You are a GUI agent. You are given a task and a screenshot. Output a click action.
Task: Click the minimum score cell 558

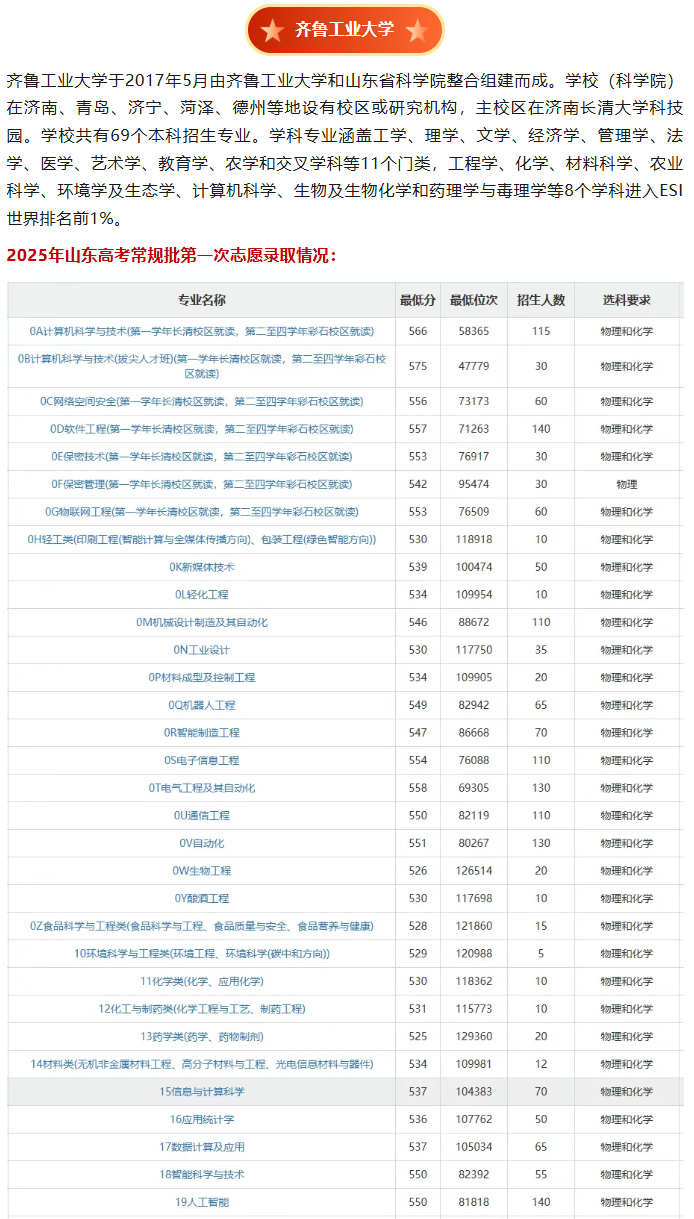418,788
